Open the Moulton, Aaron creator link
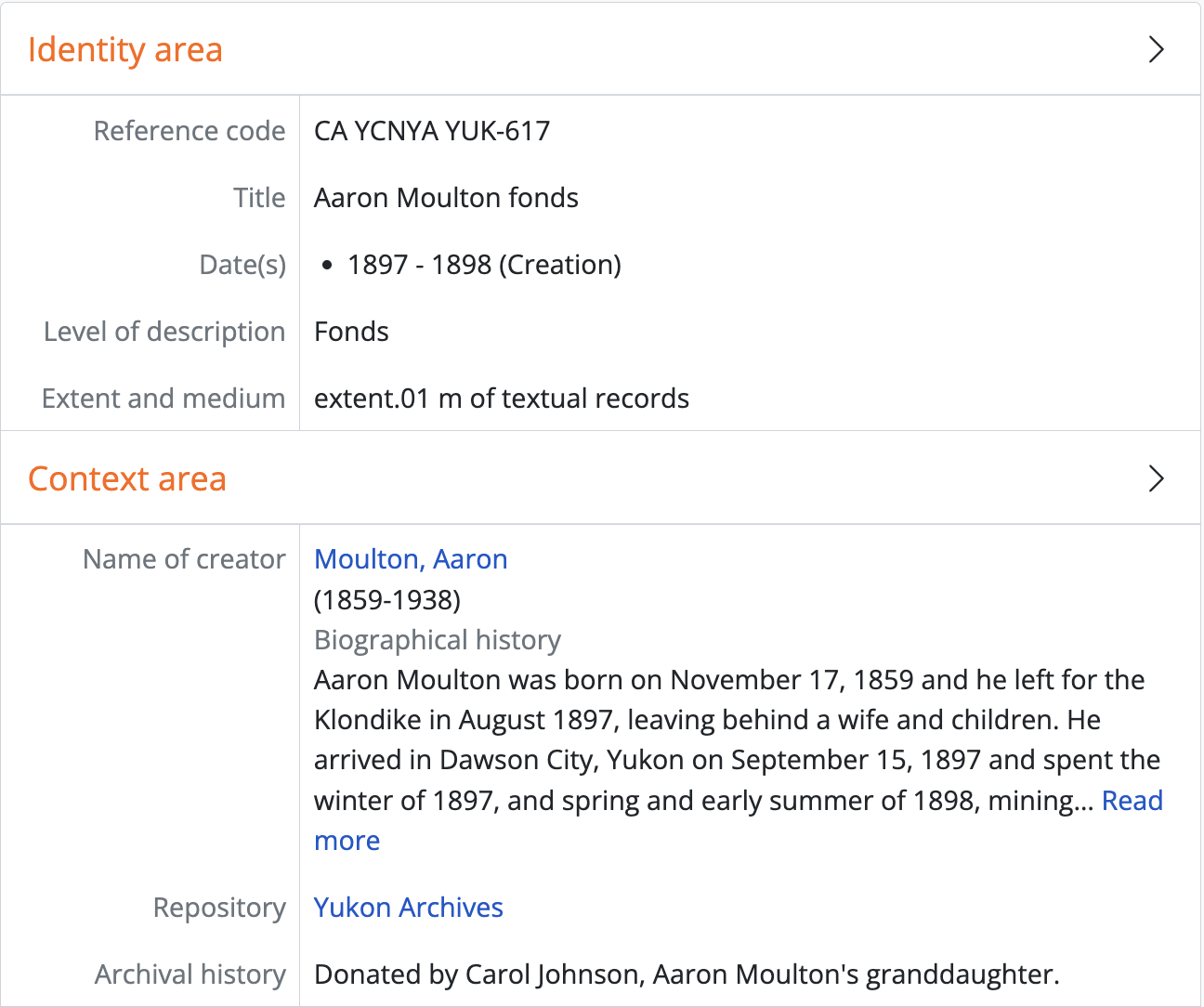Viewport: 1204px width, 1007px height. coord(411,559)
